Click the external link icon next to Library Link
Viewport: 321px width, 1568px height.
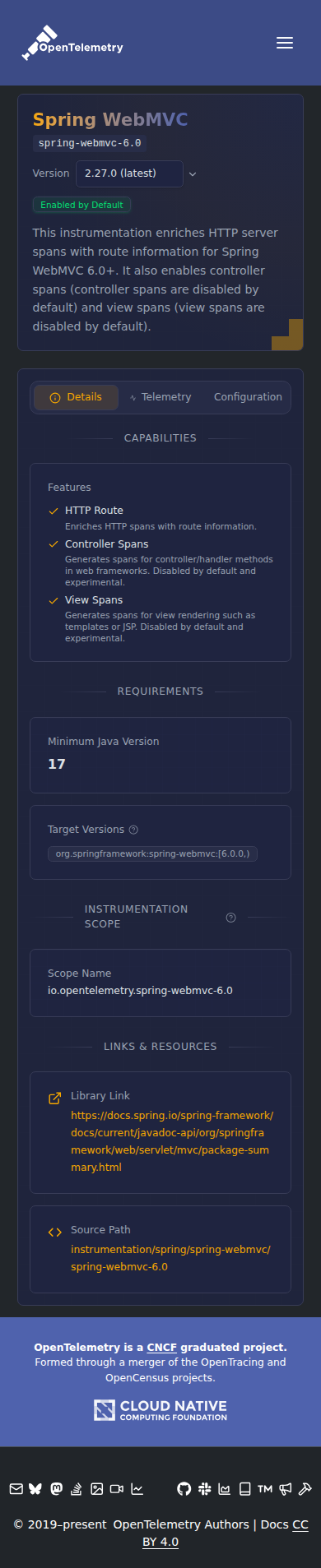pos(55,1098)
